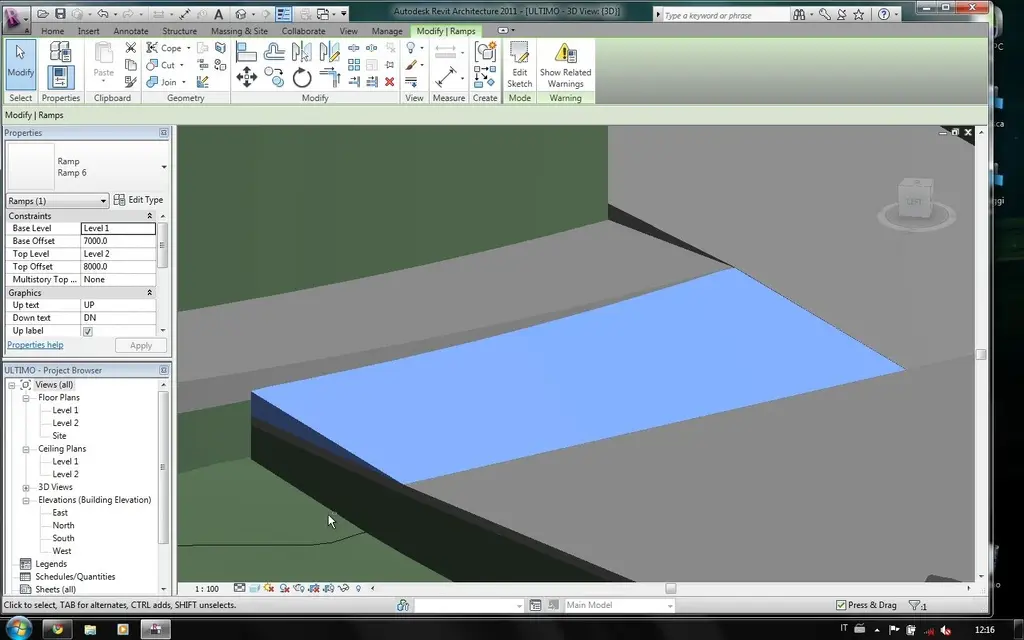Click Copy to Clipboard icon

point(131,65)
